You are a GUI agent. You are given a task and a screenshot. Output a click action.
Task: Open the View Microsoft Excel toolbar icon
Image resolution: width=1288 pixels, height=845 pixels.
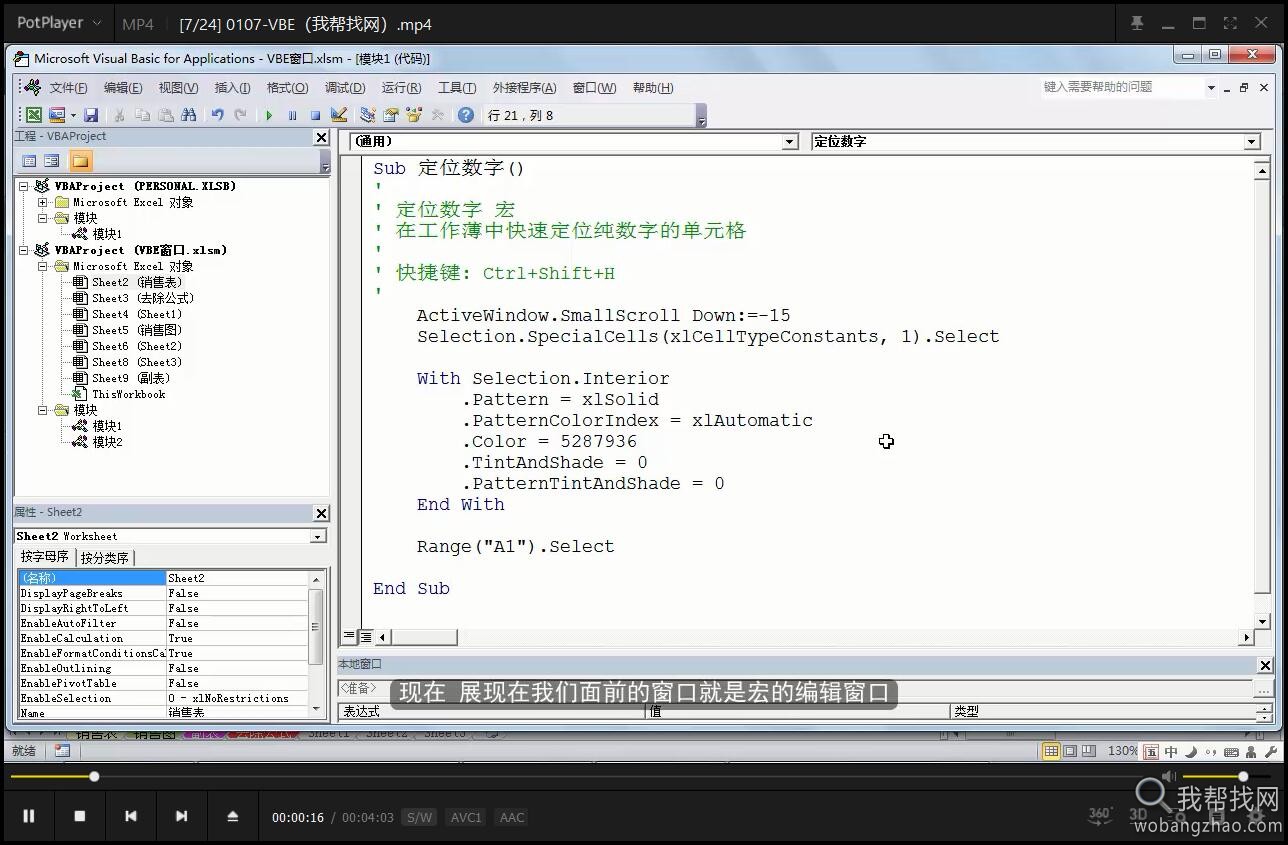click(x=34, y=115)
